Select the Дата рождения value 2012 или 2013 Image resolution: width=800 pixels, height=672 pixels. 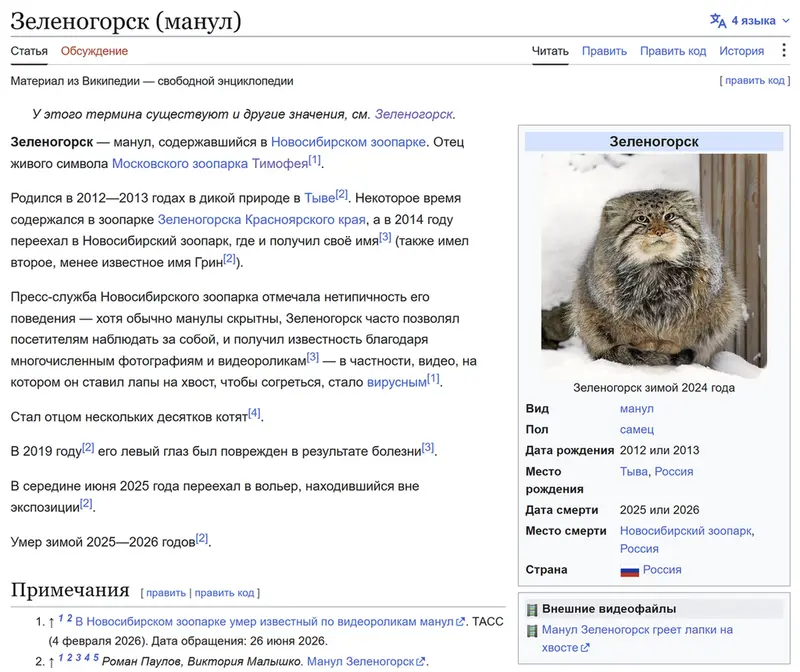659,451
